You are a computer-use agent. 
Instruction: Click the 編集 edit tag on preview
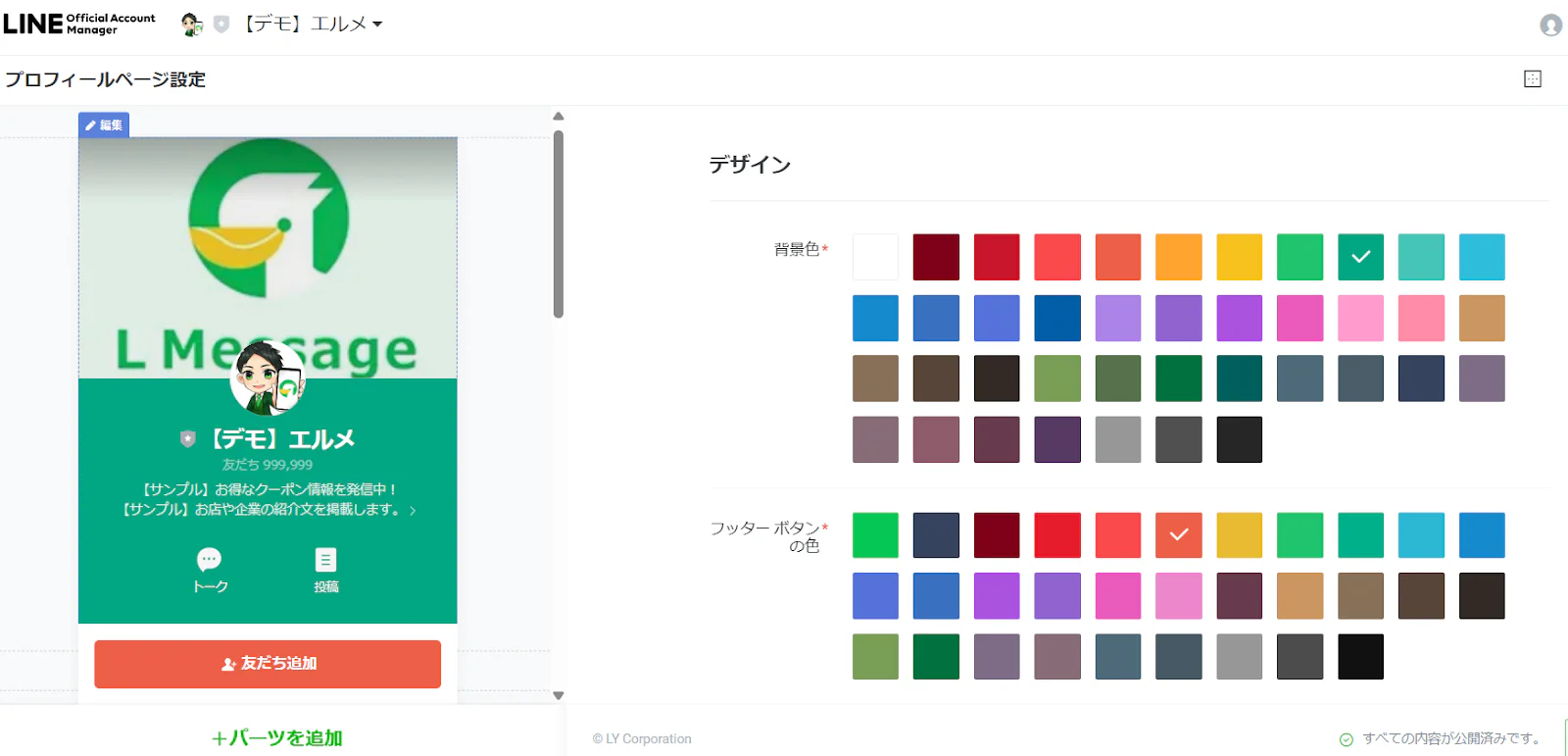pyautogui.click(x=104, y=125)
